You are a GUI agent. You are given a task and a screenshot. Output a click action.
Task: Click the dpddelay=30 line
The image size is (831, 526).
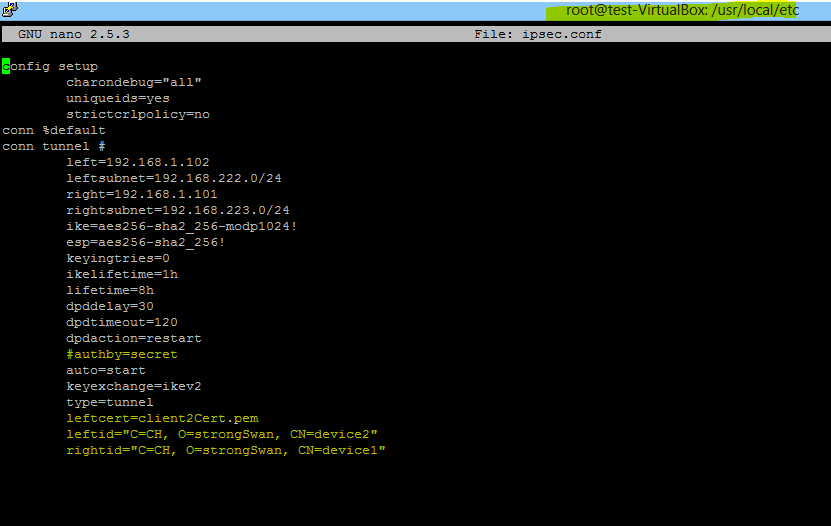(x=110, y=306)
